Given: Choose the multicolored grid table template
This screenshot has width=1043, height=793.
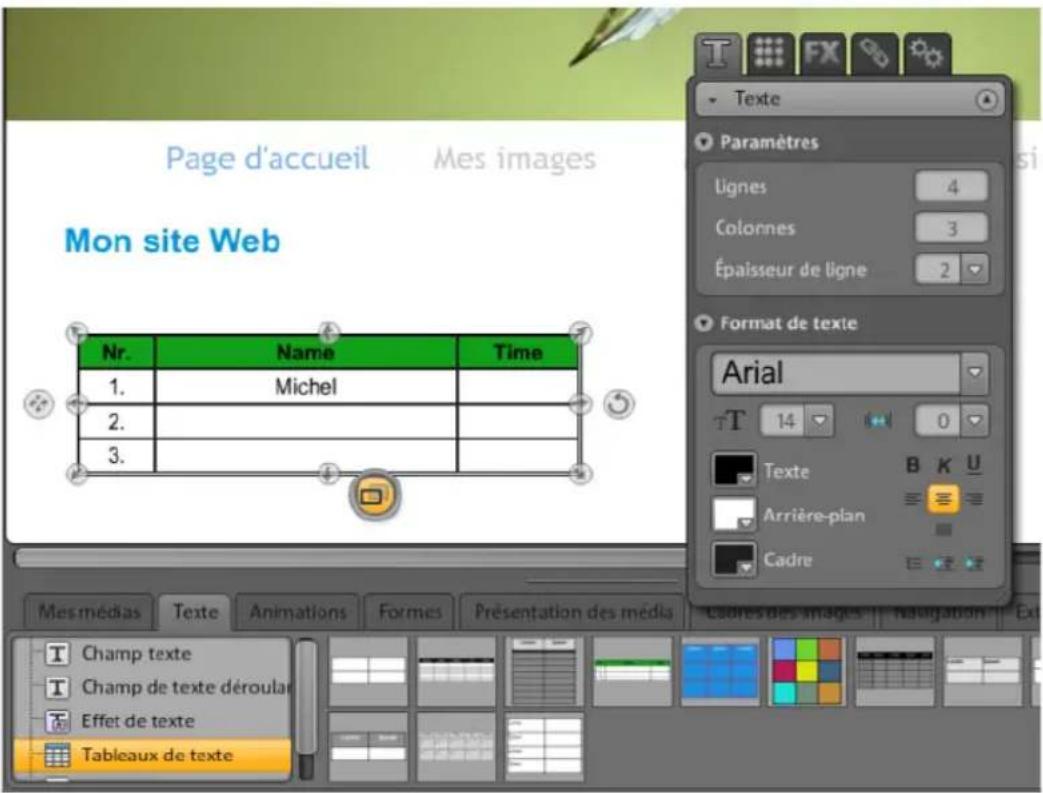Looking at the screenshot, I should coord(808,671).
